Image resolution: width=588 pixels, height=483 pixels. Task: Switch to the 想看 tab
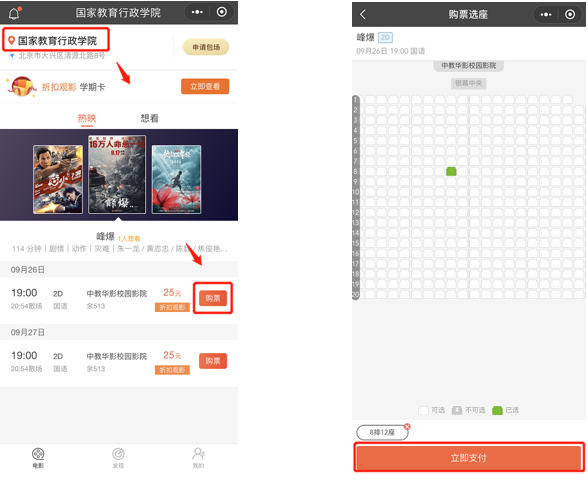[x=149, y=118]
